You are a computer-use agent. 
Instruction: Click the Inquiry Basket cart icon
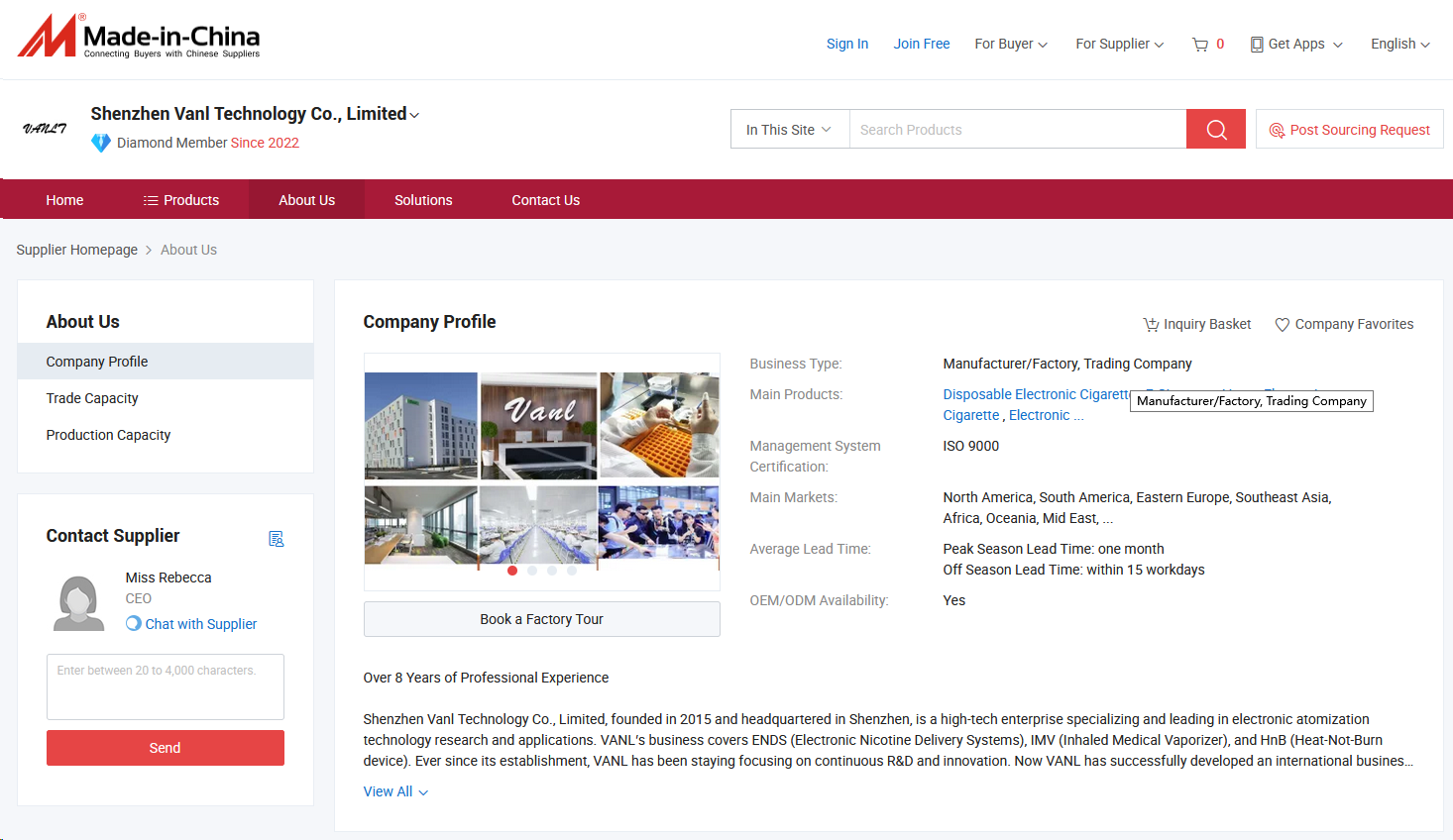(1151, 325)
